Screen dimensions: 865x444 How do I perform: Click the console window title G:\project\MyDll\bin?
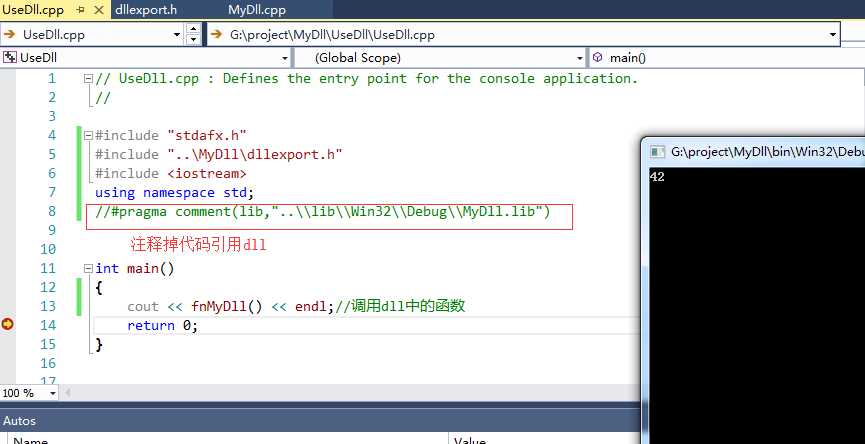coord(767,152)
